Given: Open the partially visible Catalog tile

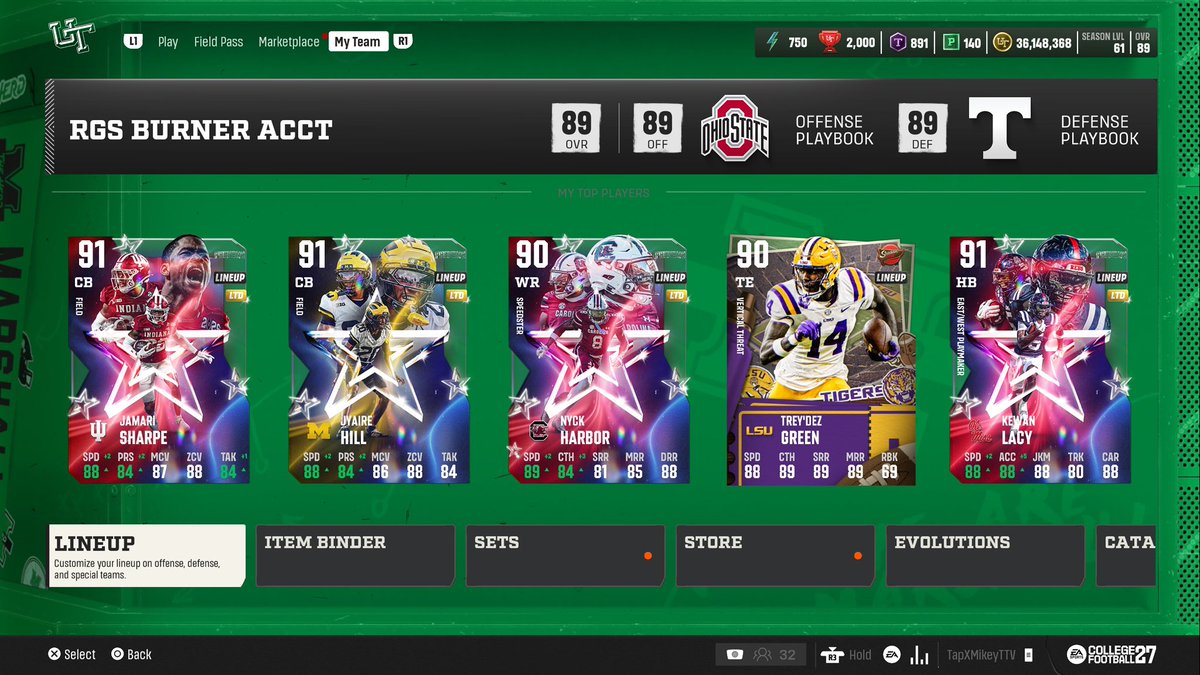Looking at the screenshot, I should coord(1127,555).
